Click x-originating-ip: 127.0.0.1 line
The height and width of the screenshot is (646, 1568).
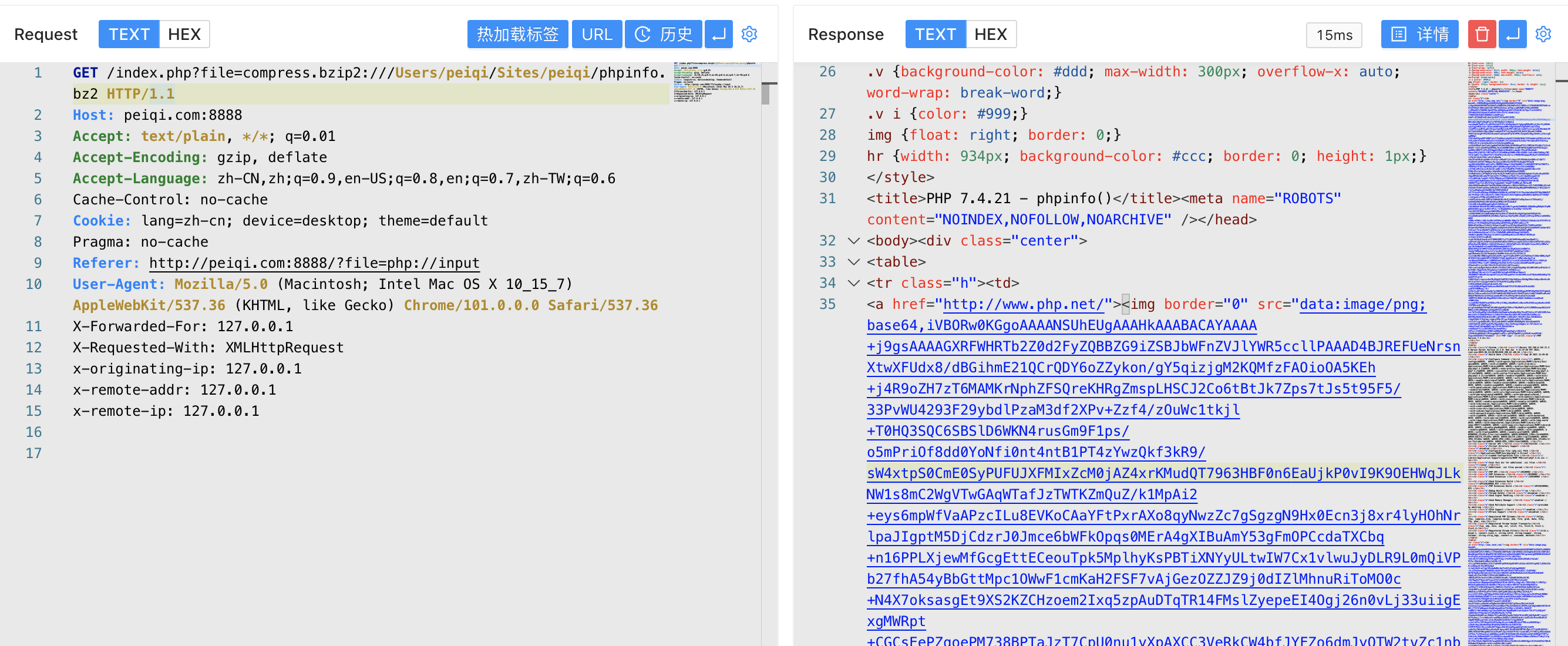[187, 368]
